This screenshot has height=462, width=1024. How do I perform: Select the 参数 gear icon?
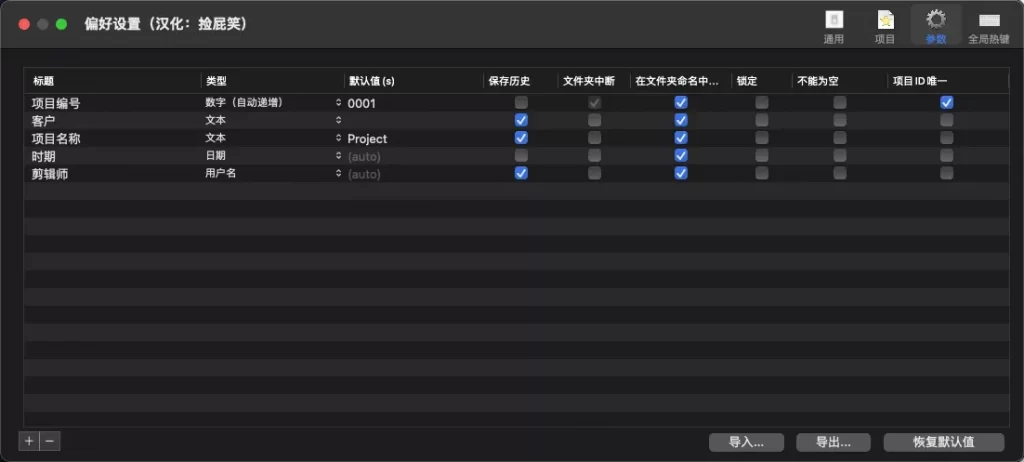(x=936, y=20)
